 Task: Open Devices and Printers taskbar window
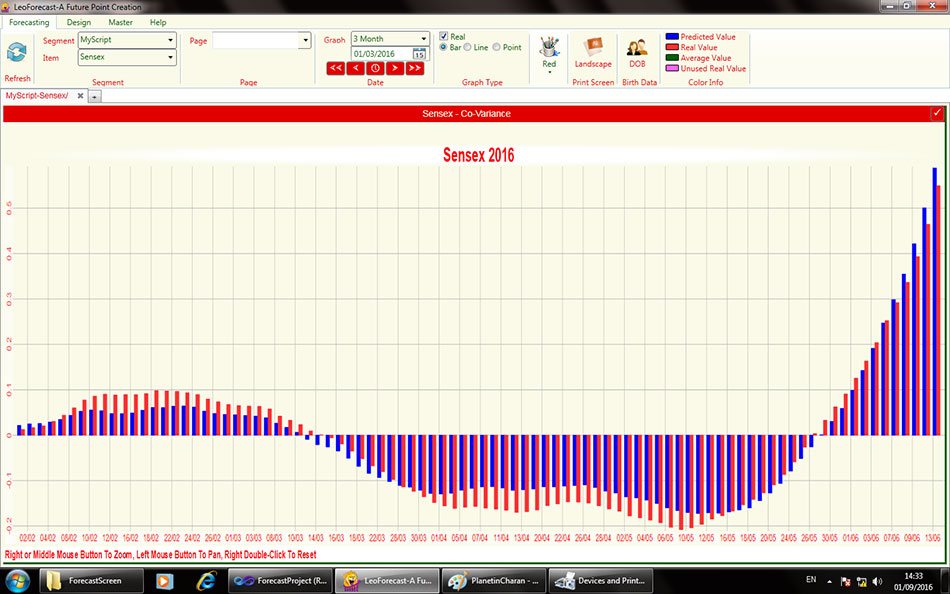[x=601, y=581]
